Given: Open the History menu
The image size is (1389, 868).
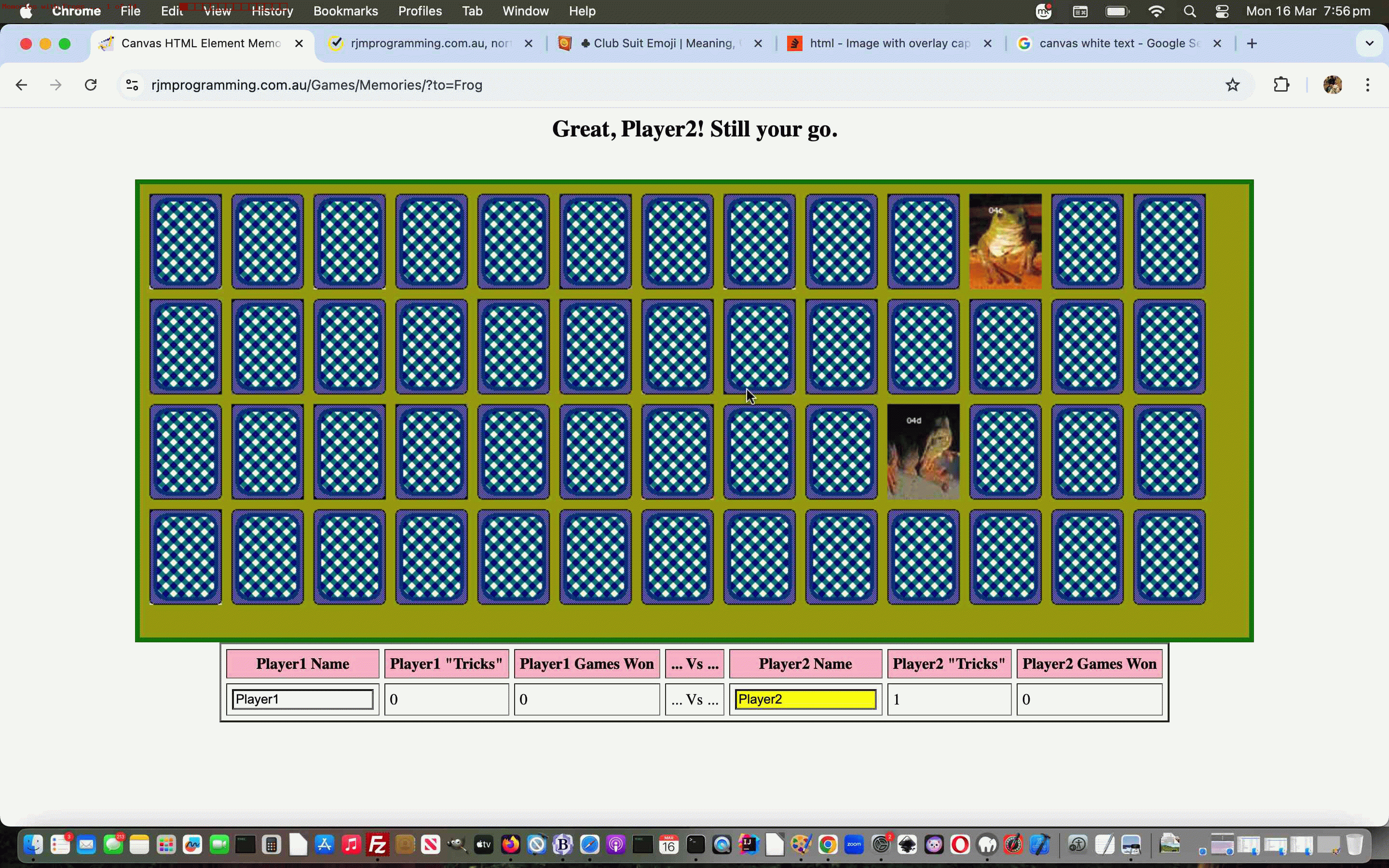Looking at the screenshot, I should click(272, 12).
